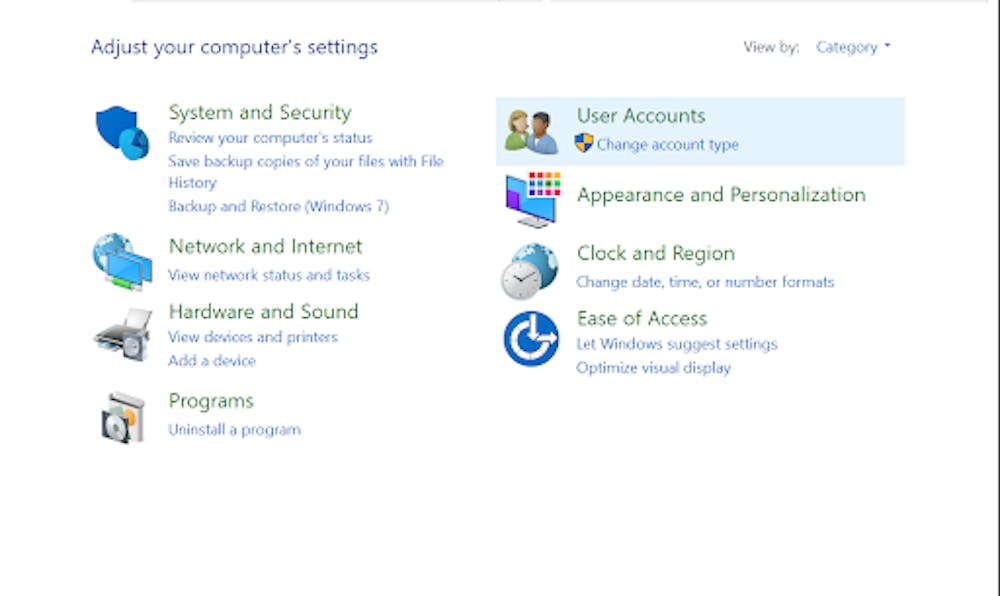Click the Programs disc box icon
Image resolution: width=1000 pixels, height=596 pixels.
click(122, 417)
